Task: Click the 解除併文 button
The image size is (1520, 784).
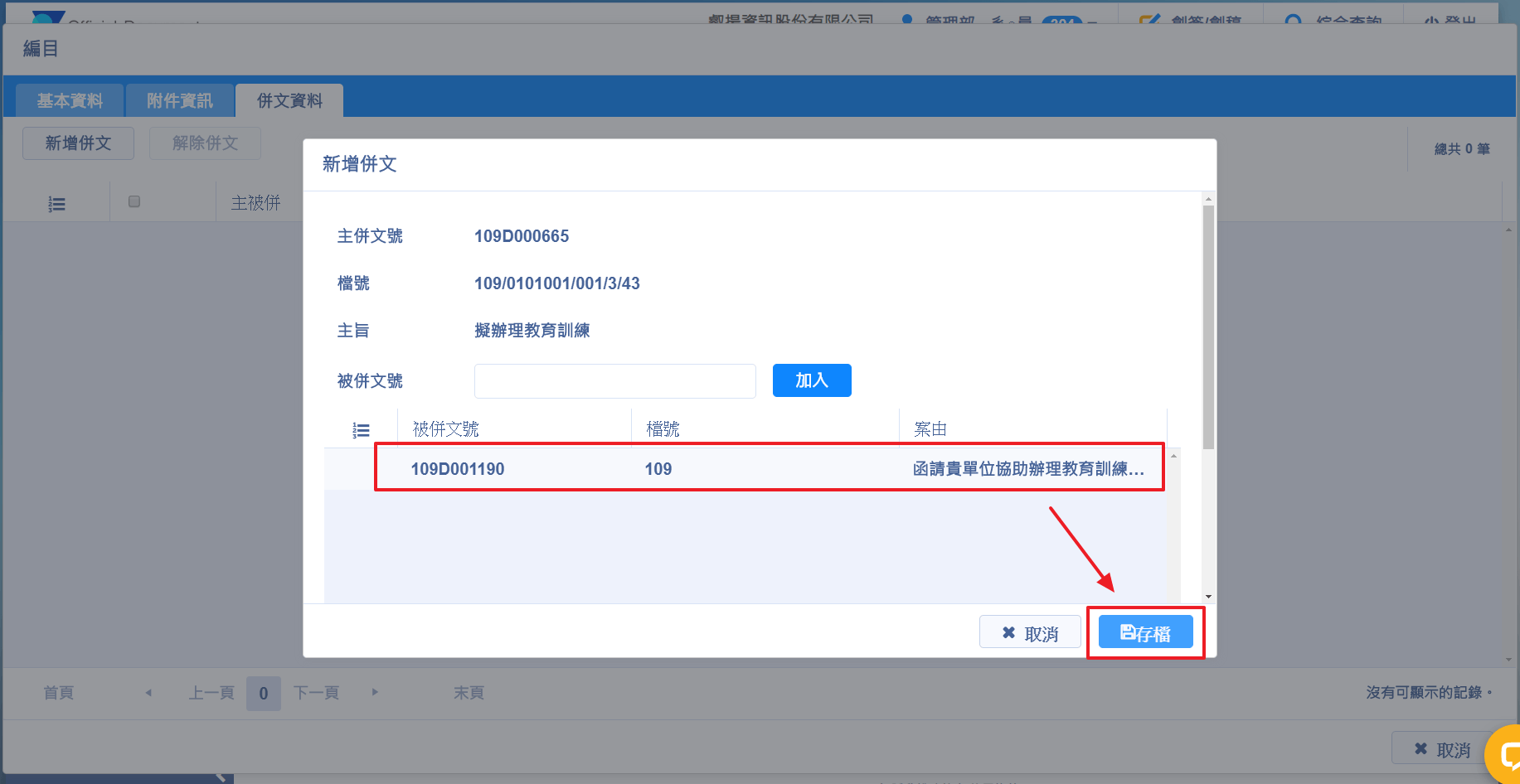Action: pyautogui.click(x=205, y=143)
